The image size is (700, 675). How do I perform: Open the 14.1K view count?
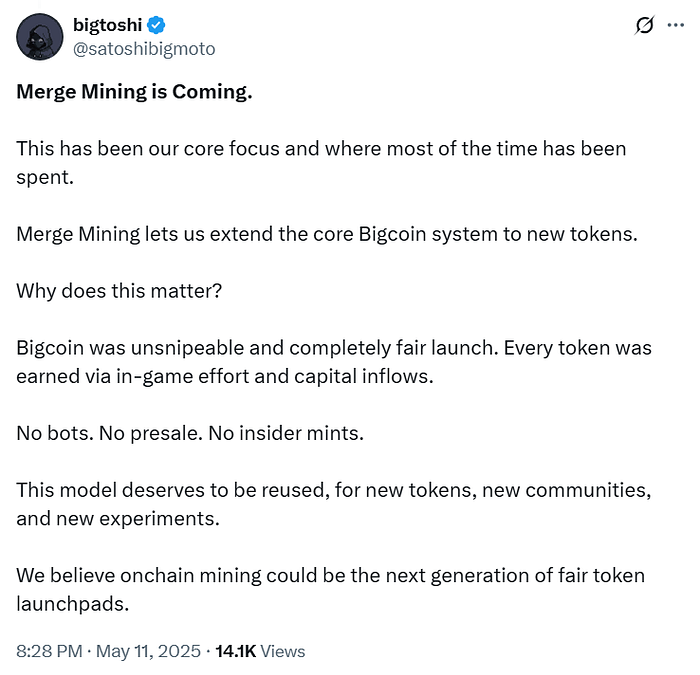coord(236,651)
